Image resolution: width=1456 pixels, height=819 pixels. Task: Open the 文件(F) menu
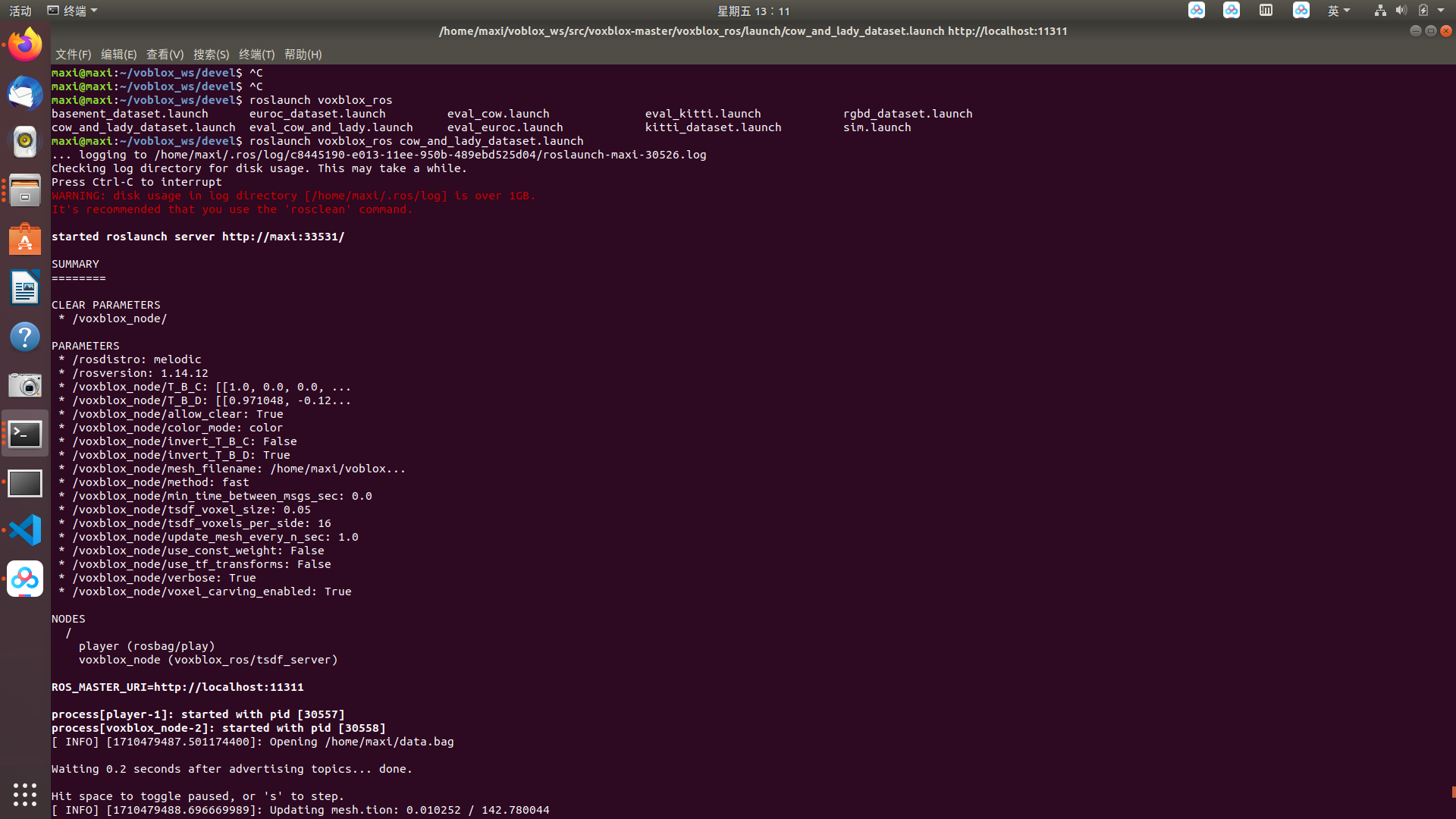(x=73, y=55)
